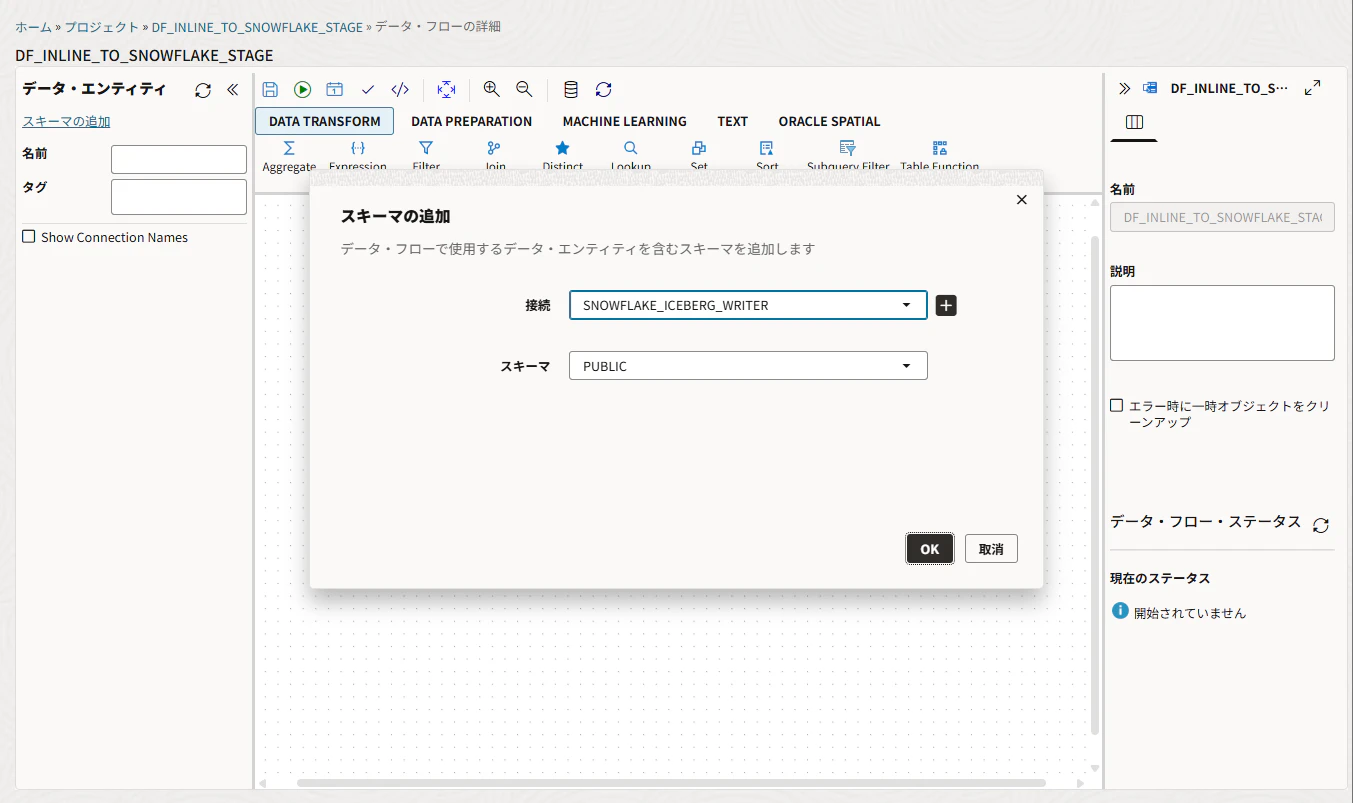1353x803 pixels.
Task: Click the canvas vertical scrollbar
Action: [1094, 485]
